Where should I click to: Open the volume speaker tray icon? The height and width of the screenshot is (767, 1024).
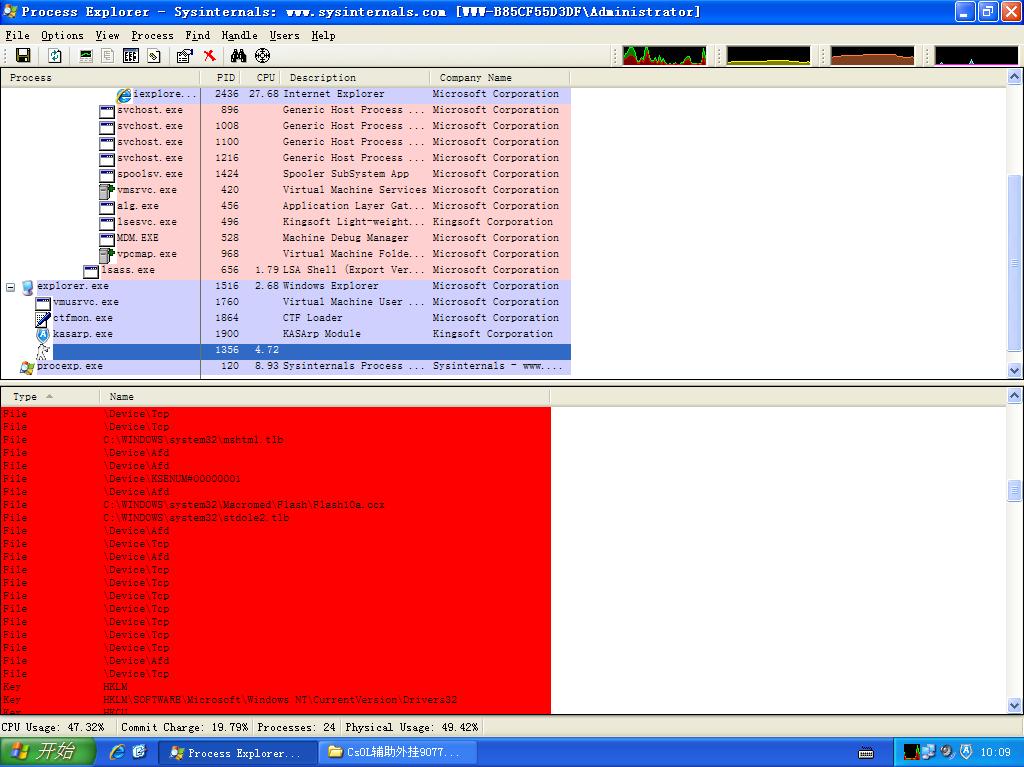pos(947,753)
